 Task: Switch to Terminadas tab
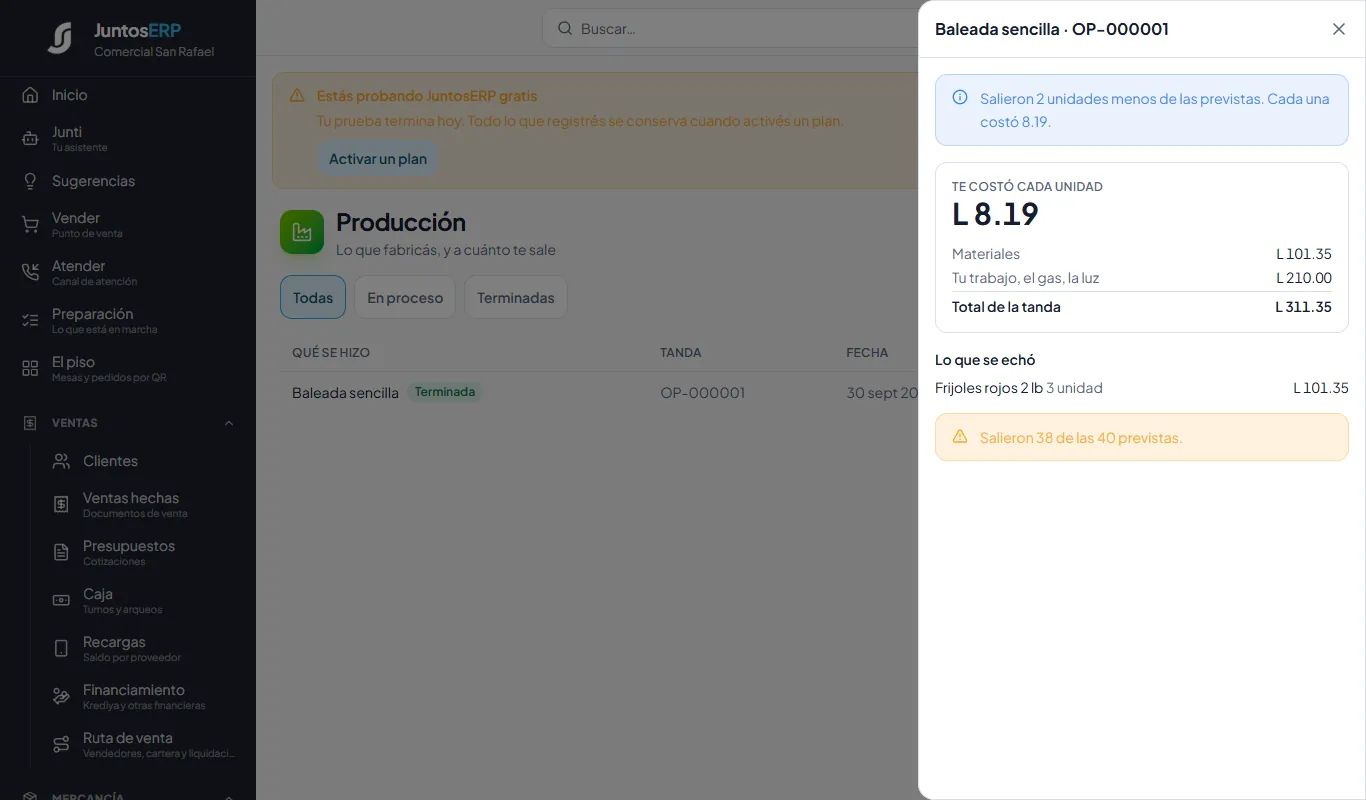click(516, 297)
